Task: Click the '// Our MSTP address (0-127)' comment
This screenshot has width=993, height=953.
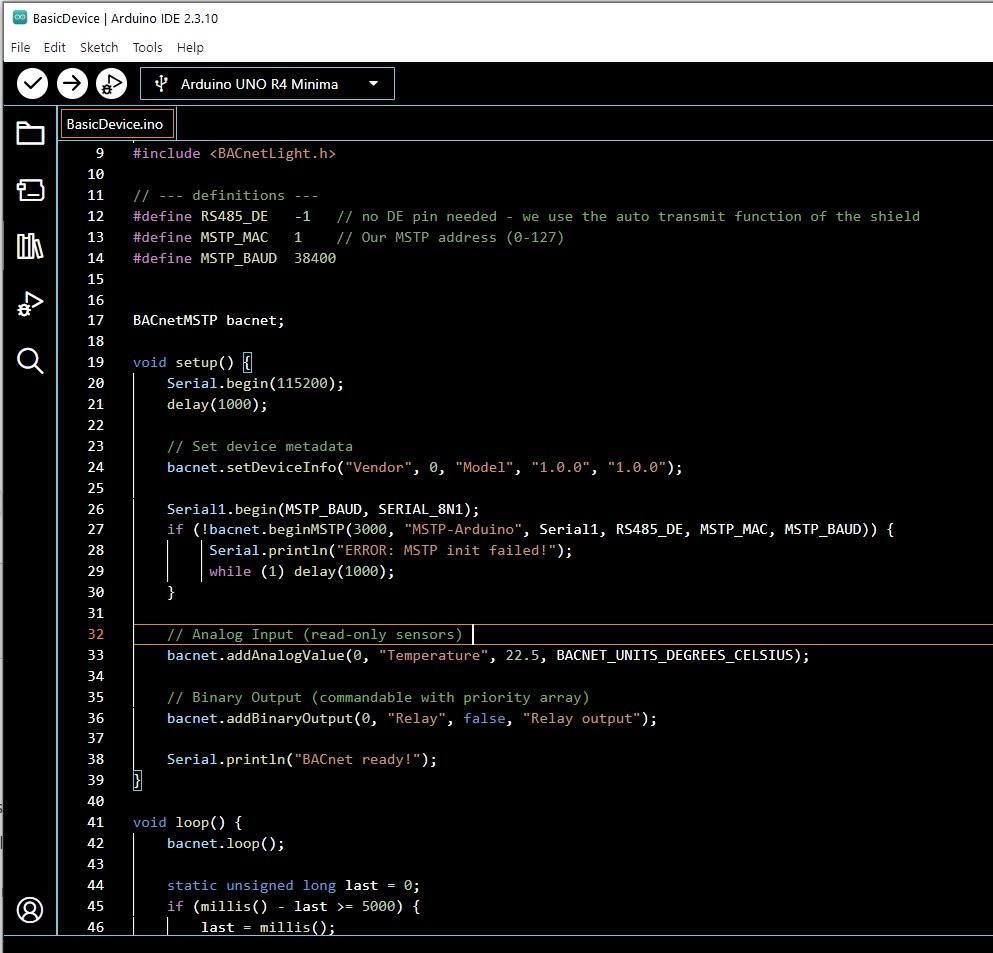Action: click(x=450, y=237)
